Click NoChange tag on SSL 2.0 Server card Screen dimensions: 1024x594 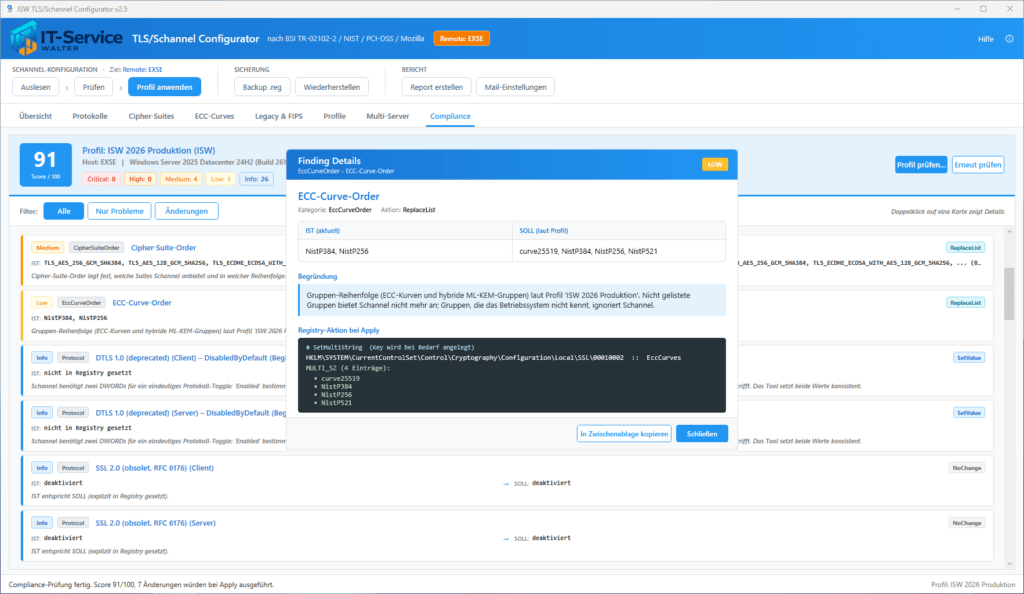coord(967,523)
